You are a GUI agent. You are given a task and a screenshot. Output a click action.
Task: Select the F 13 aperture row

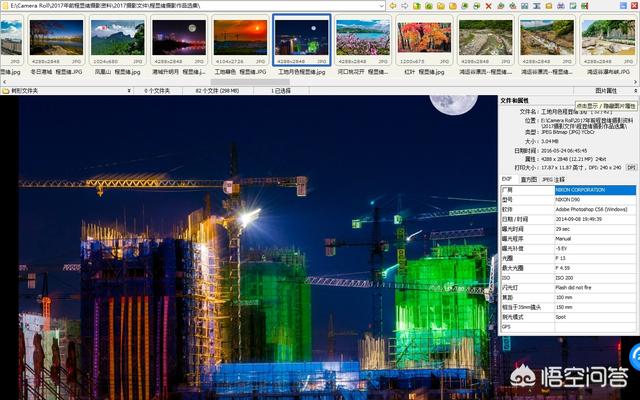coord(568,258)
